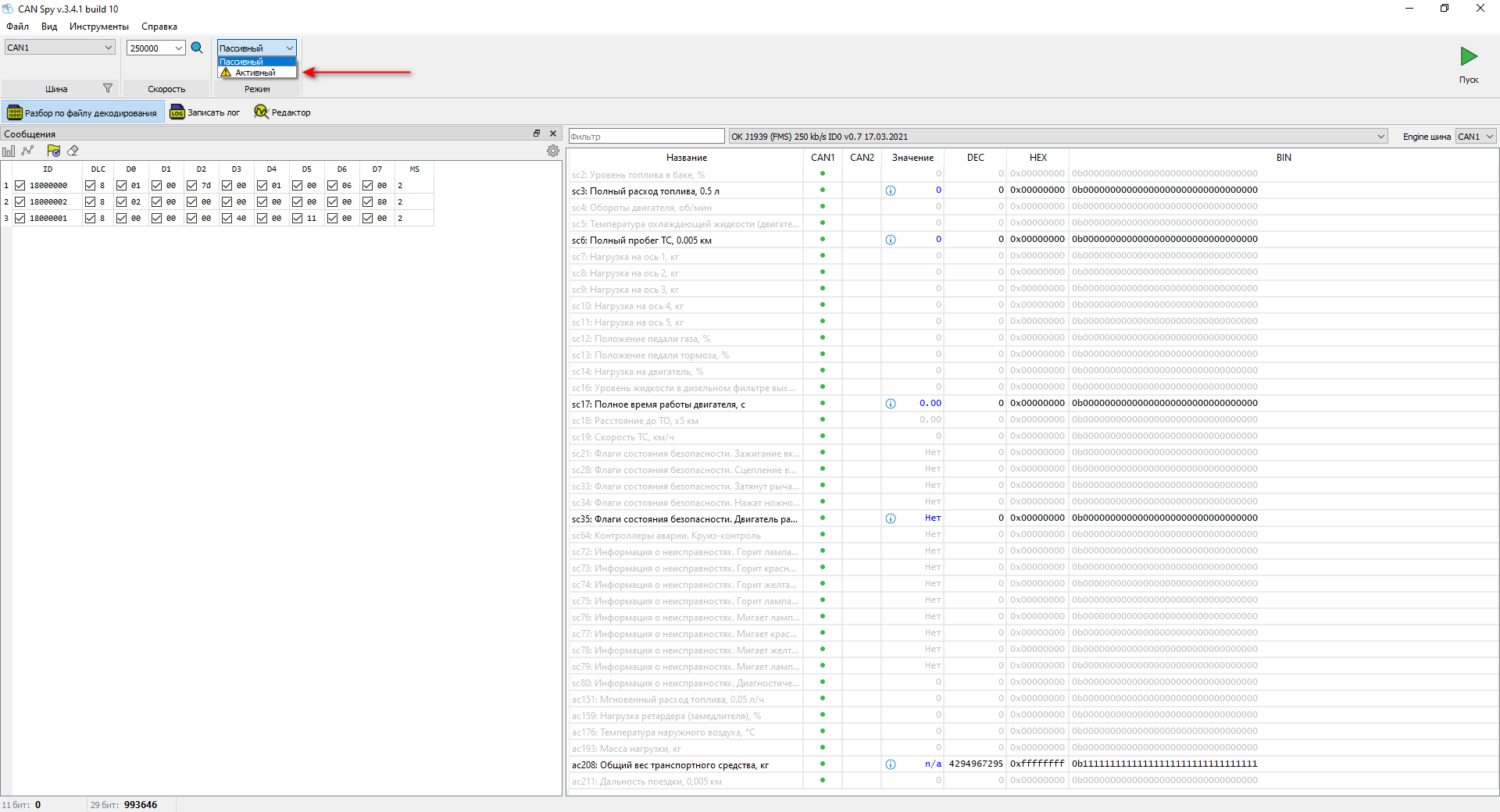Open the line graph icon in Сообщения
1500x812 pixels.
28,151
